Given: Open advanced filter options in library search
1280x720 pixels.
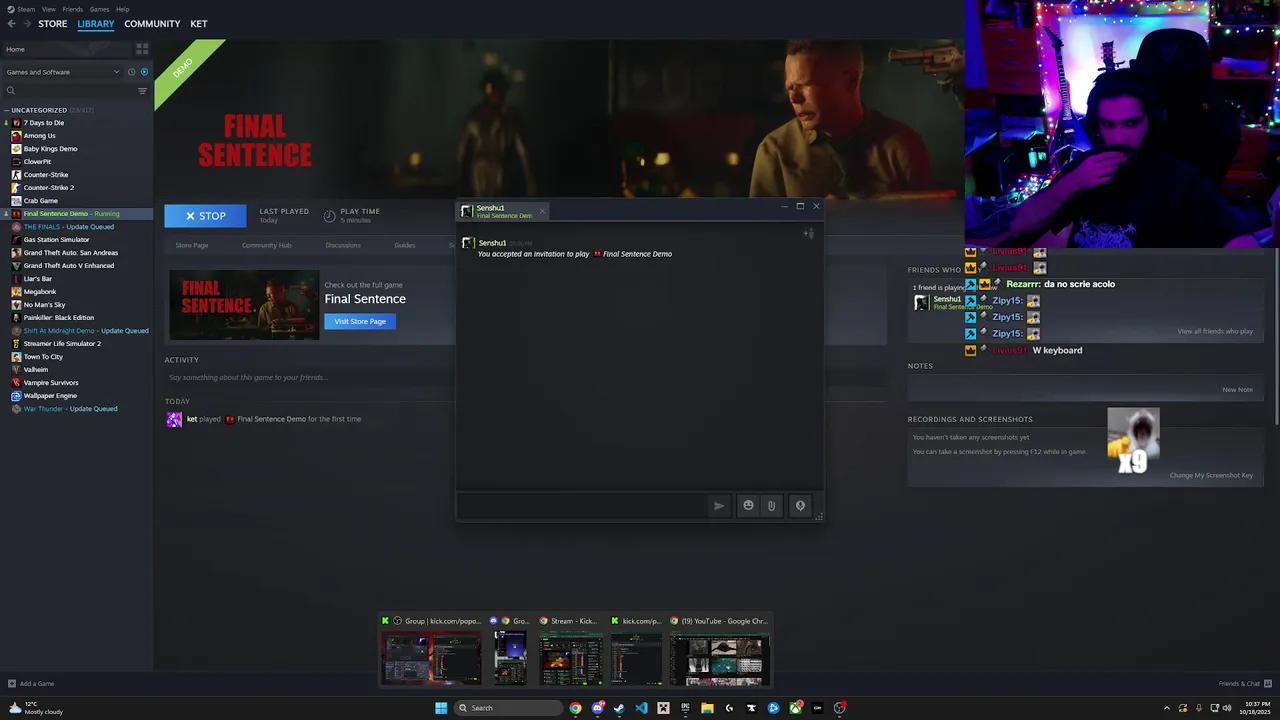Looking at the screenshot, I should [x=142, y=91].
